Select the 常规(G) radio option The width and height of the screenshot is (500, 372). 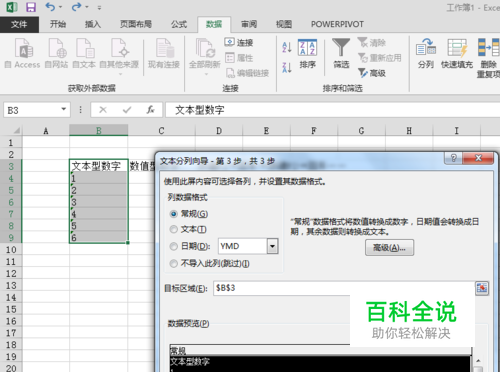(174, 214)
